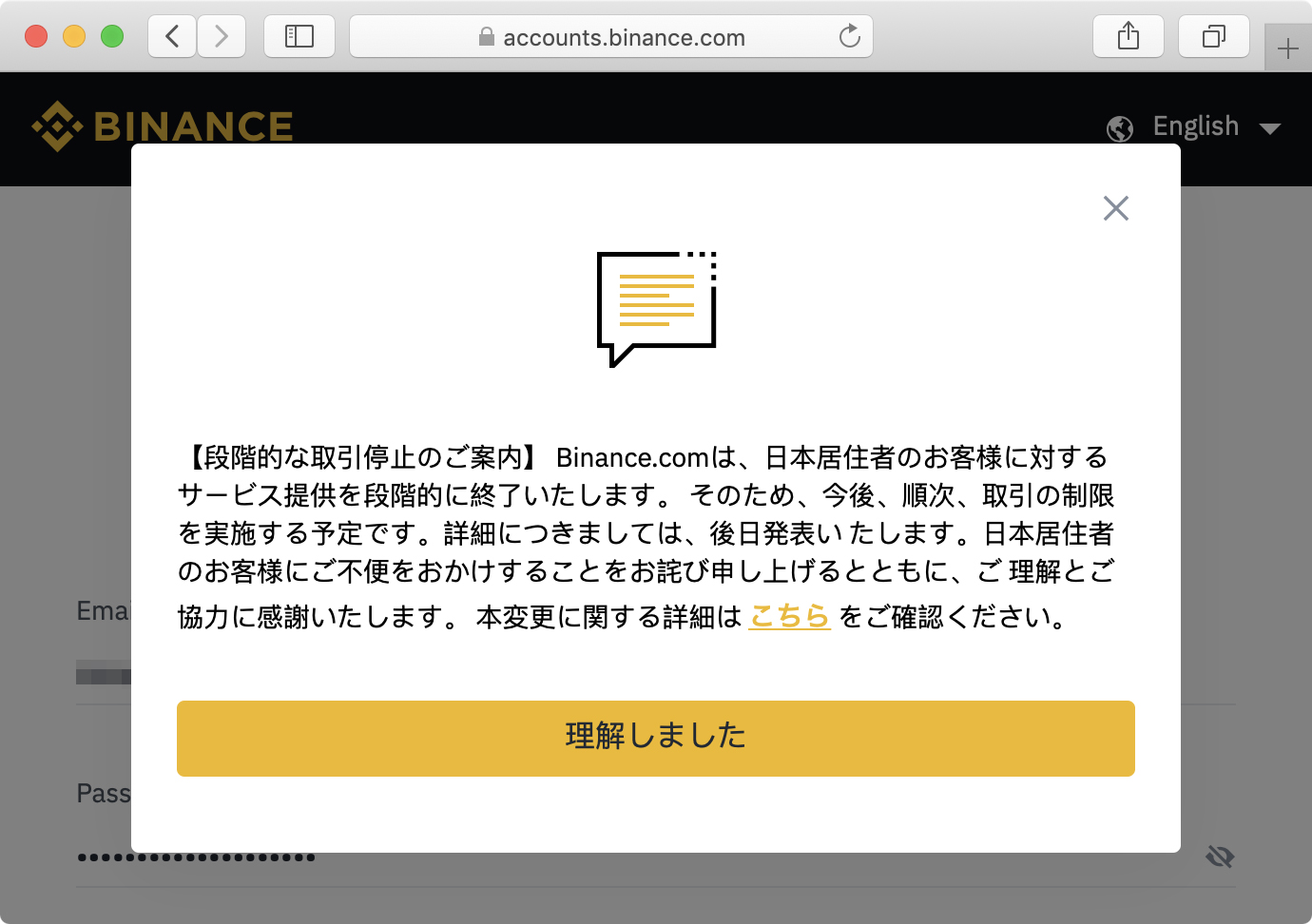Open the こちら details link

(x=789, y=618)
